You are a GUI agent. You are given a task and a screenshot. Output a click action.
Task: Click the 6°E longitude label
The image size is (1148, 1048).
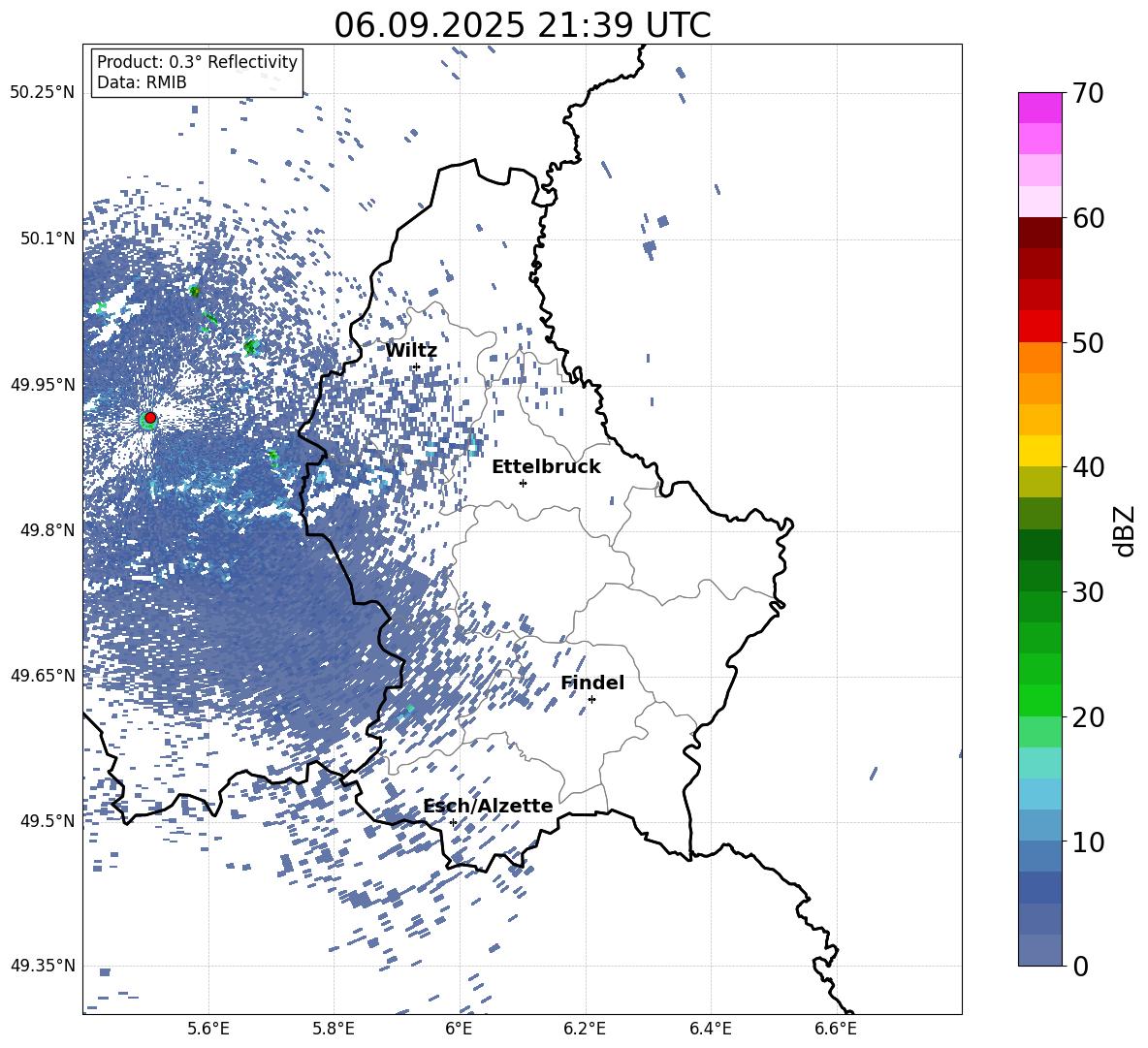[459, 1029]
